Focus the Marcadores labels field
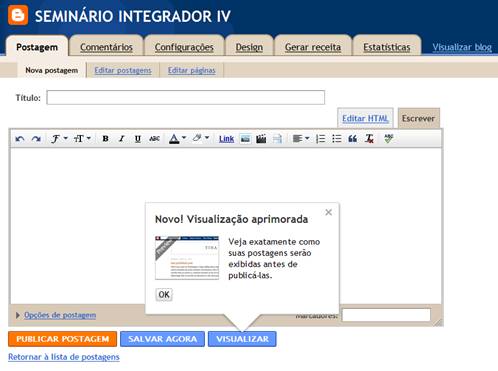 tap(386, 315)
